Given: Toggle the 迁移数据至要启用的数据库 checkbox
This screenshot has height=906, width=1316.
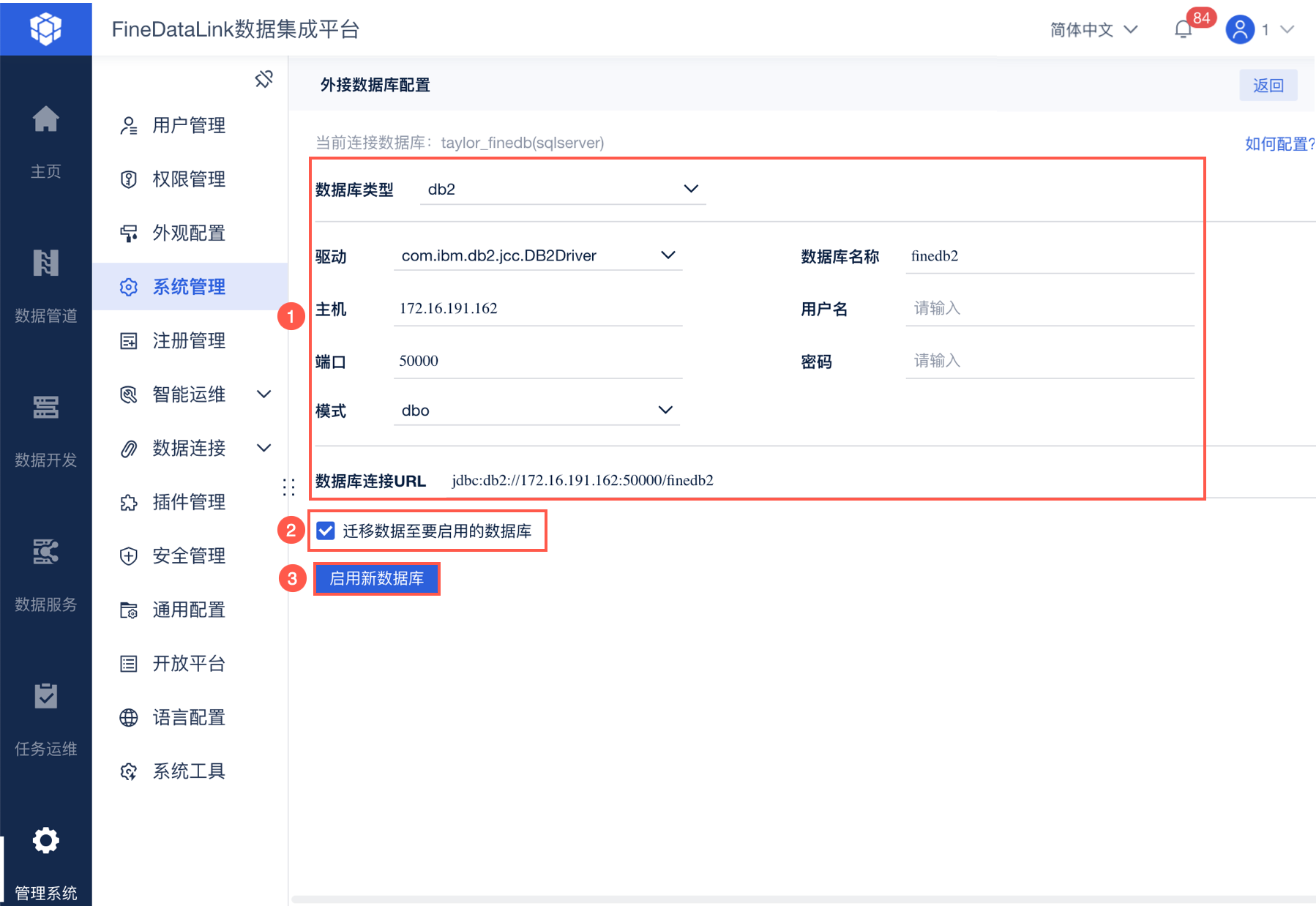Looking at the screenshot, I should point(326,531).
